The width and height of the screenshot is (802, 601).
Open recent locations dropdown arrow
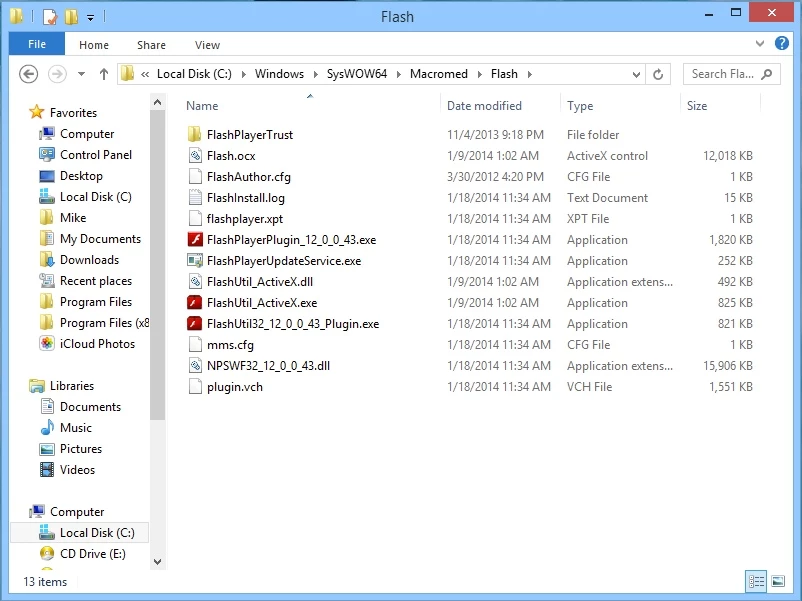point(81,74)
